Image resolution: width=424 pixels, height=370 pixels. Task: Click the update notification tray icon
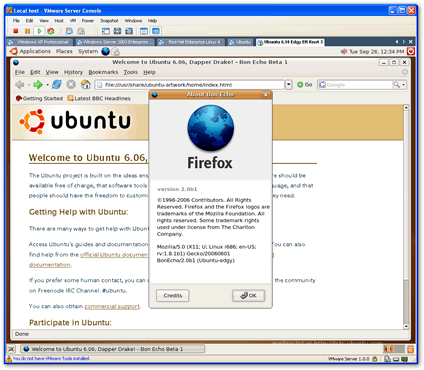tap(344, 51)
